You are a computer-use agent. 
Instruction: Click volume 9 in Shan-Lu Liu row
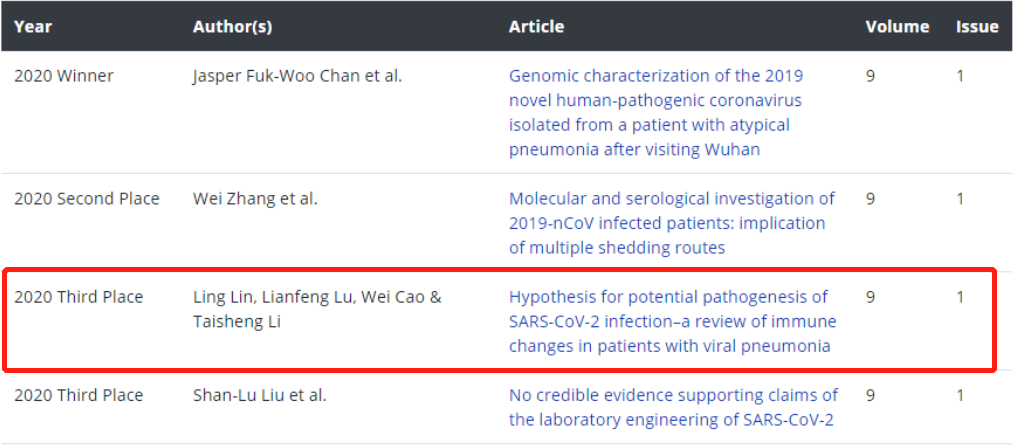point(870,395)
